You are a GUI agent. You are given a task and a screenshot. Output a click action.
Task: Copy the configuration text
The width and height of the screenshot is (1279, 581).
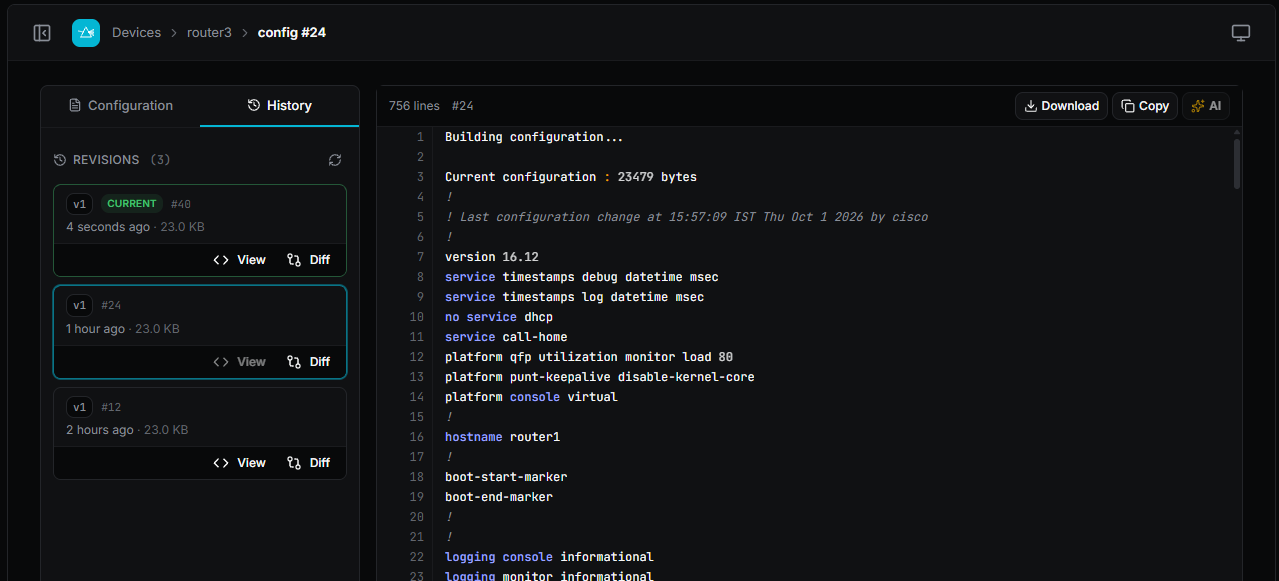click(x=1145, y=106)
